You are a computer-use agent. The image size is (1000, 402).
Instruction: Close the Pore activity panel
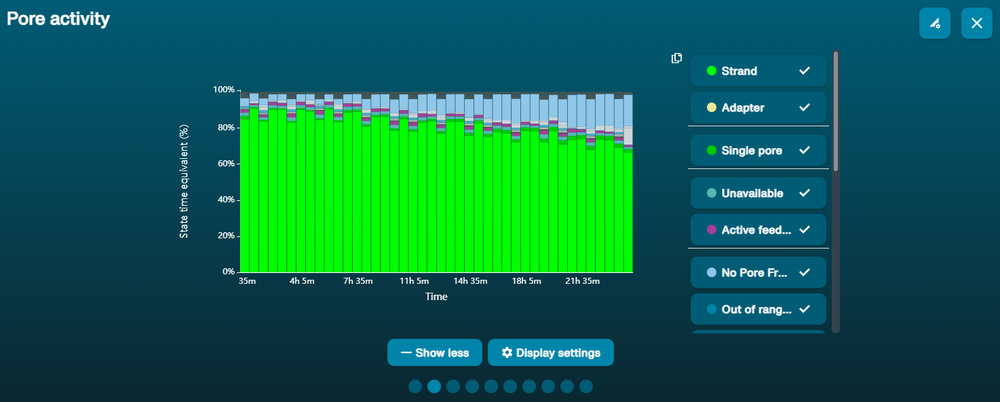coord(976,24)
